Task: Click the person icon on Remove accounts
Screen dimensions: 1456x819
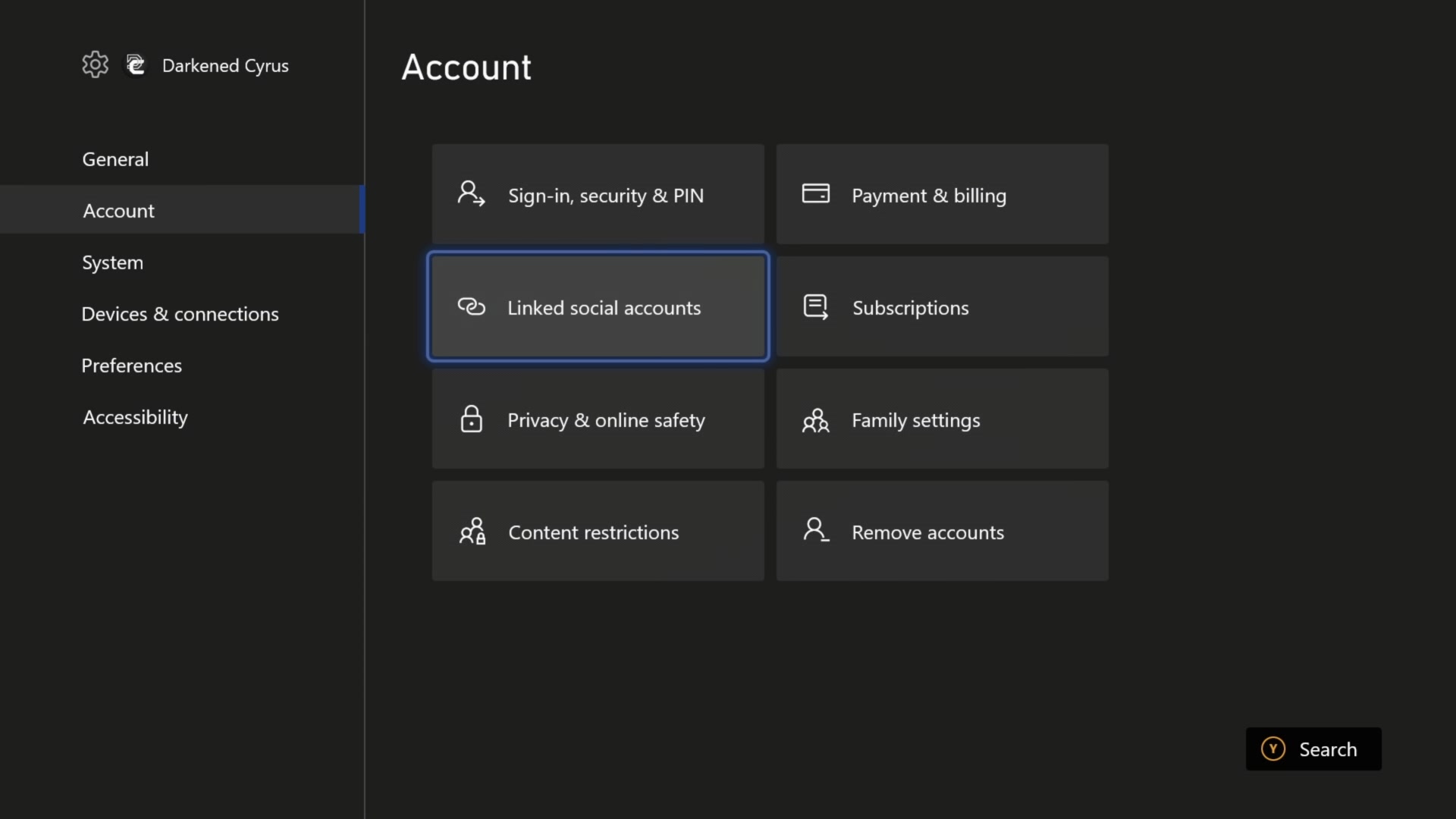Action: (x=814, y=531)
